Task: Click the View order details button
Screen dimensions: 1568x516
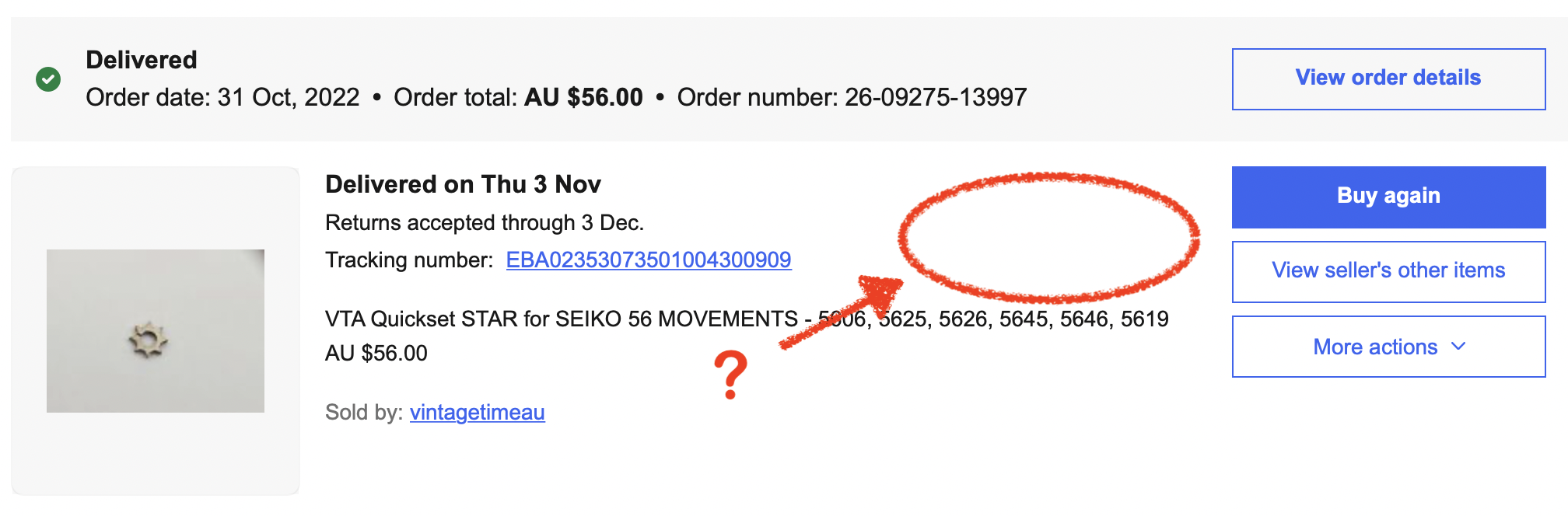Action: coord(1388,78)
